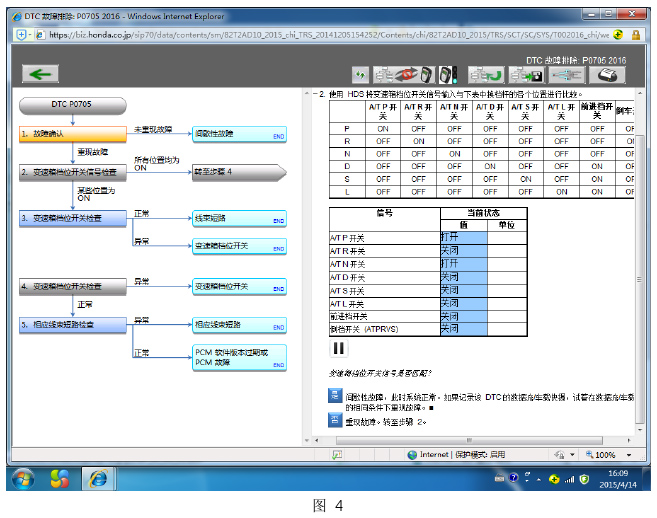Viewport: 657px width, 518px height.
Task: Click the 'PCM 软件版本过期或 PCM 故障' result box
Action: pos(239,357)
